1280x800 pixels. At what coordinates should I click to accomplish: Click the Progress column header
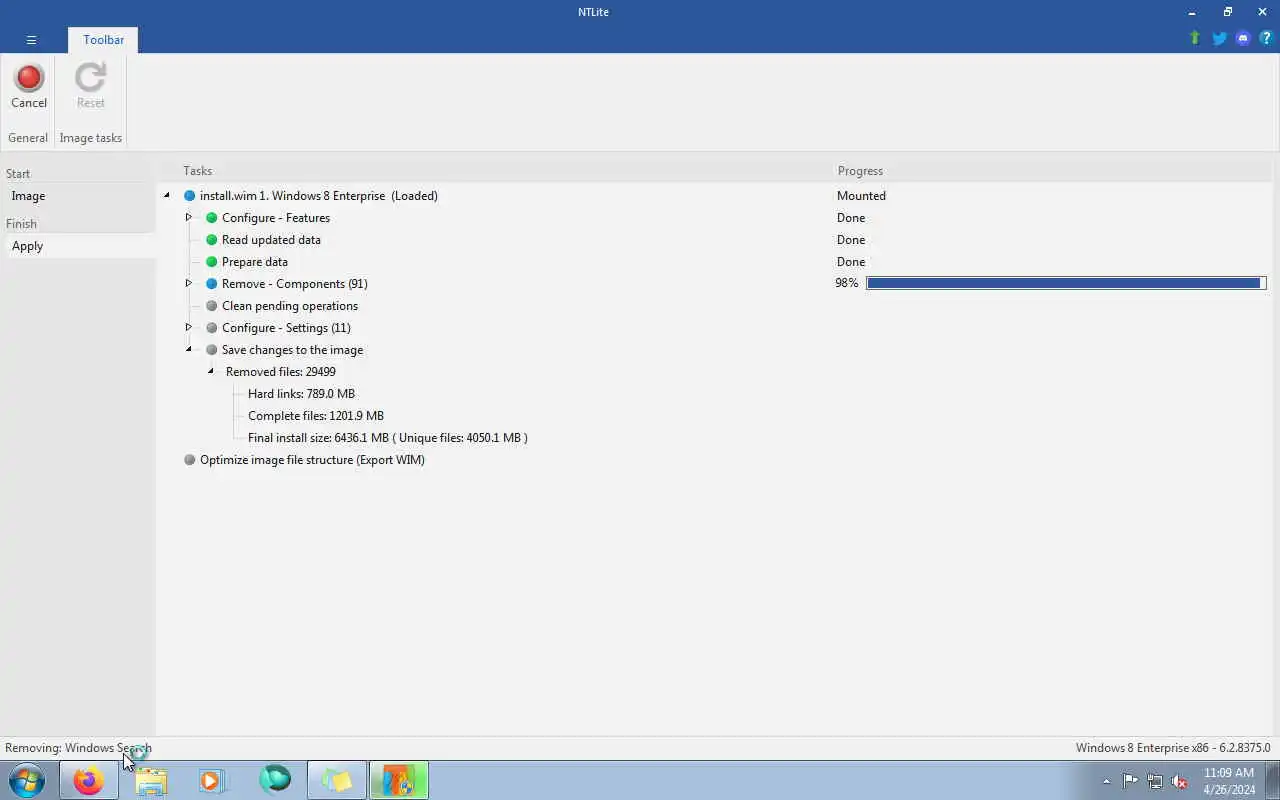tap(860, 171)
